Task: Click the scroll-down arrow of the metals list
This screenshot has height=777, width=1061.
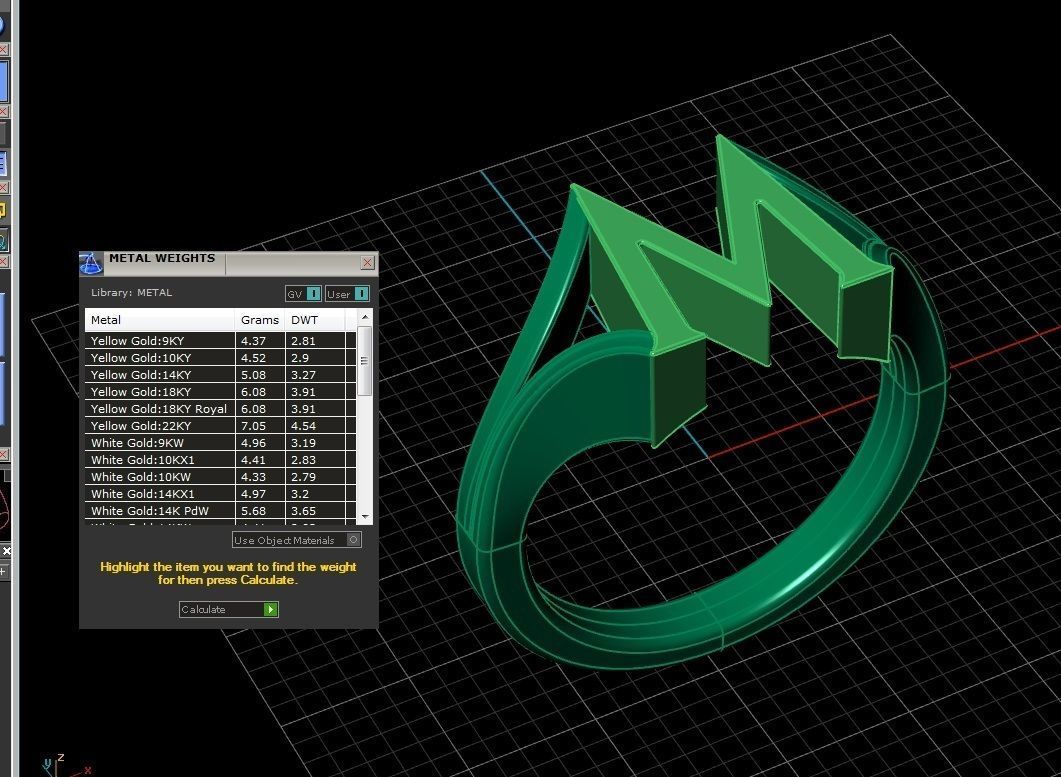Action: point(365,516)
